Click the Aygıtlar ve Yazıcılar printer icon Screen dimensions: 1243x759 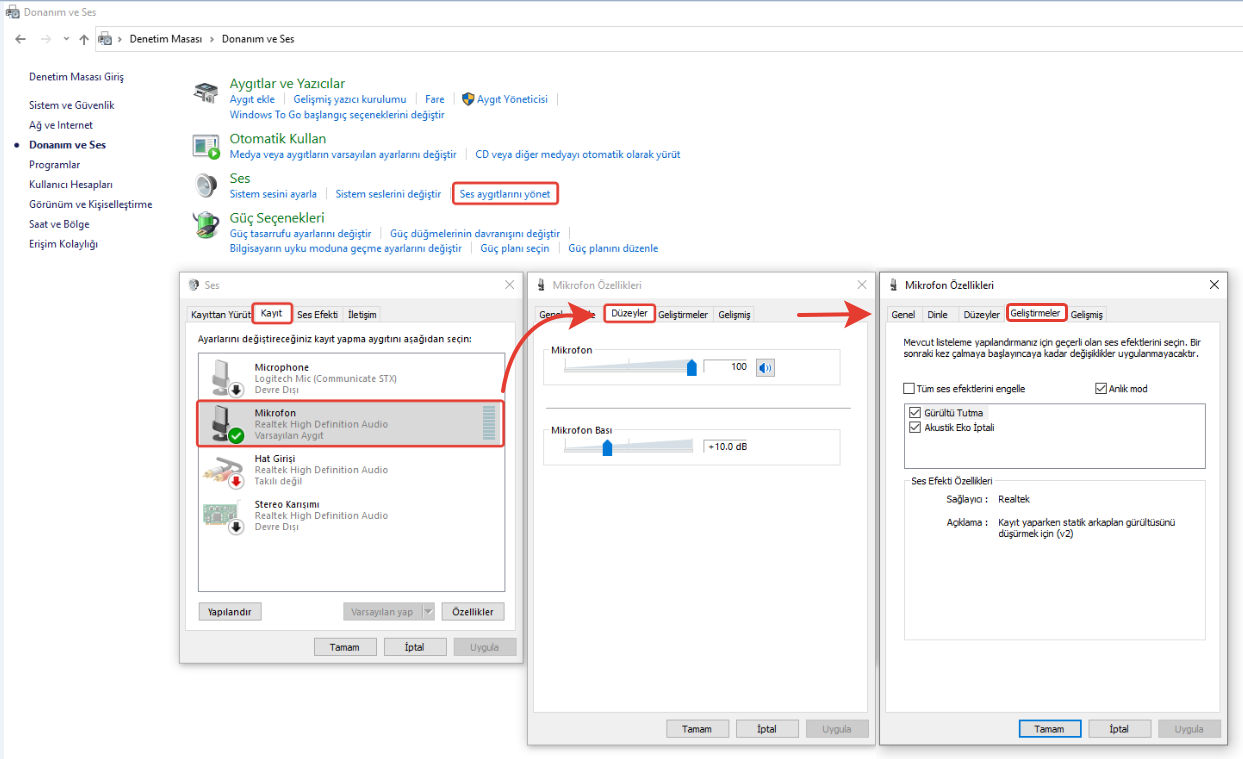coord(205,92)
